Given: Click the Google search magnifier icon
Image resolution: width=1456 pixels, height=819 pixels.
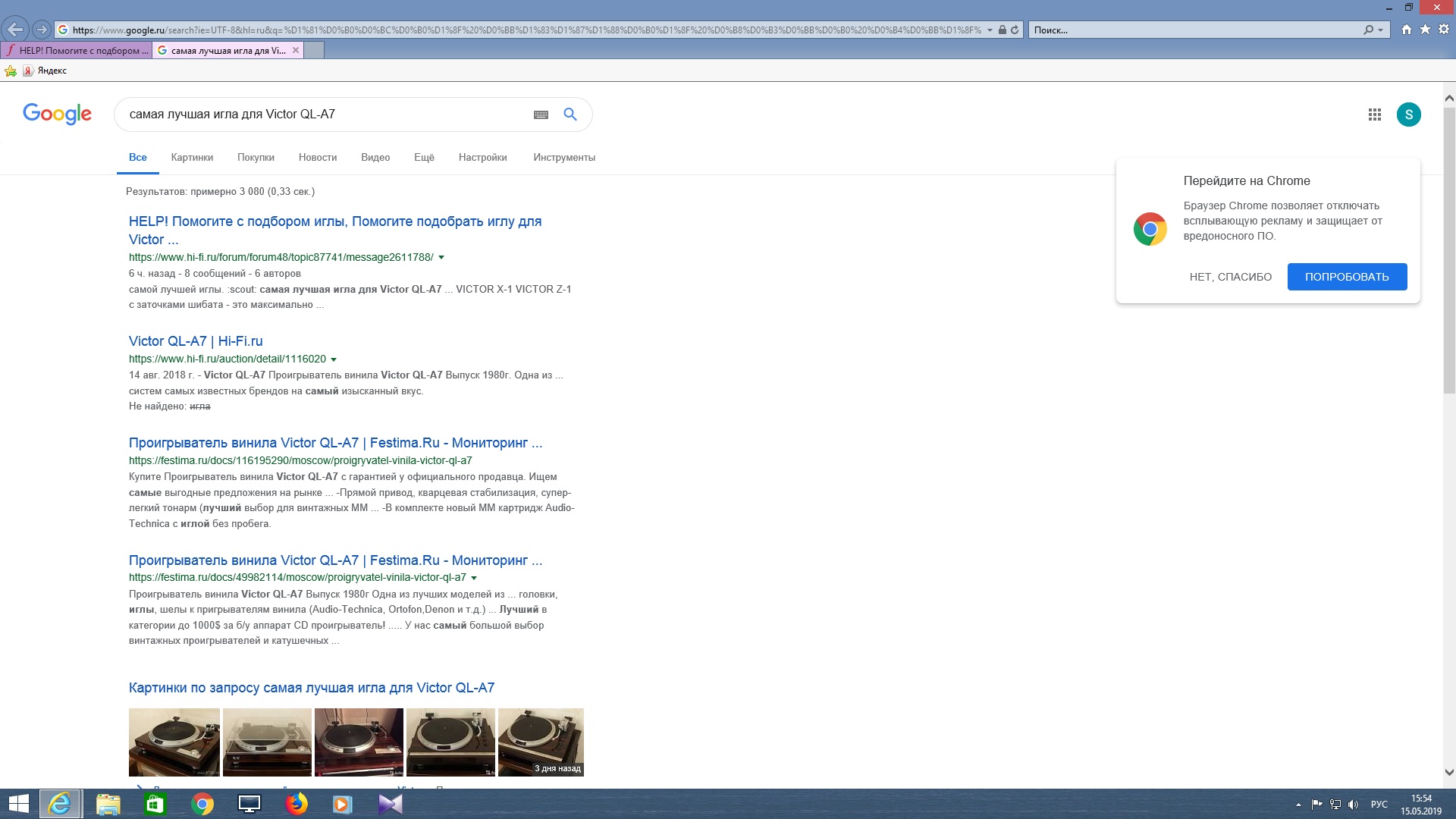Looking at the screenshot, I should 570,115.
